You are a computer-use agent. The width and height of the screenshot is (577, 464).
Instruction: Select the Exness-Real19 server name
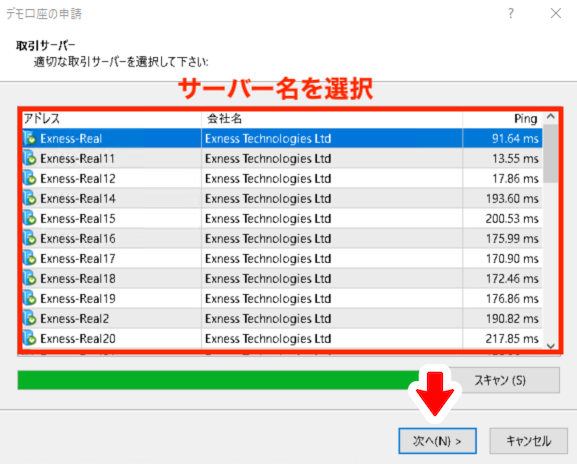coord(78,298)
